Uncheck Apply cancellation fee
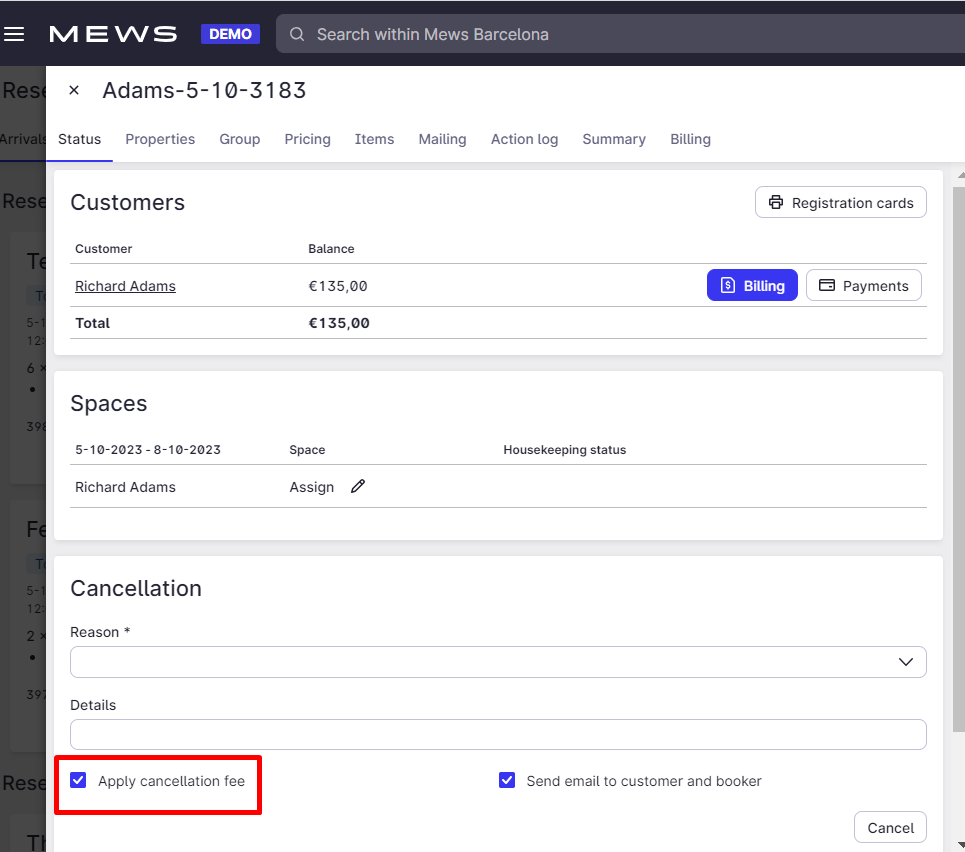The image size is (965, 852). click(x=79, y=780)
